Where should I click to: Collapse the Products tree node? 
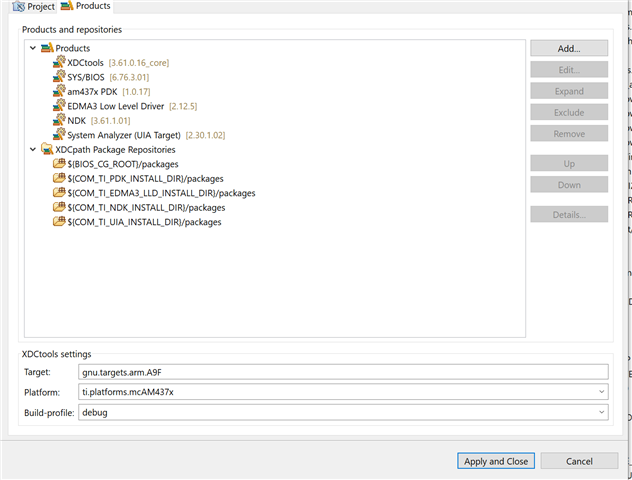pyautogui.click(x=33, y=48)
